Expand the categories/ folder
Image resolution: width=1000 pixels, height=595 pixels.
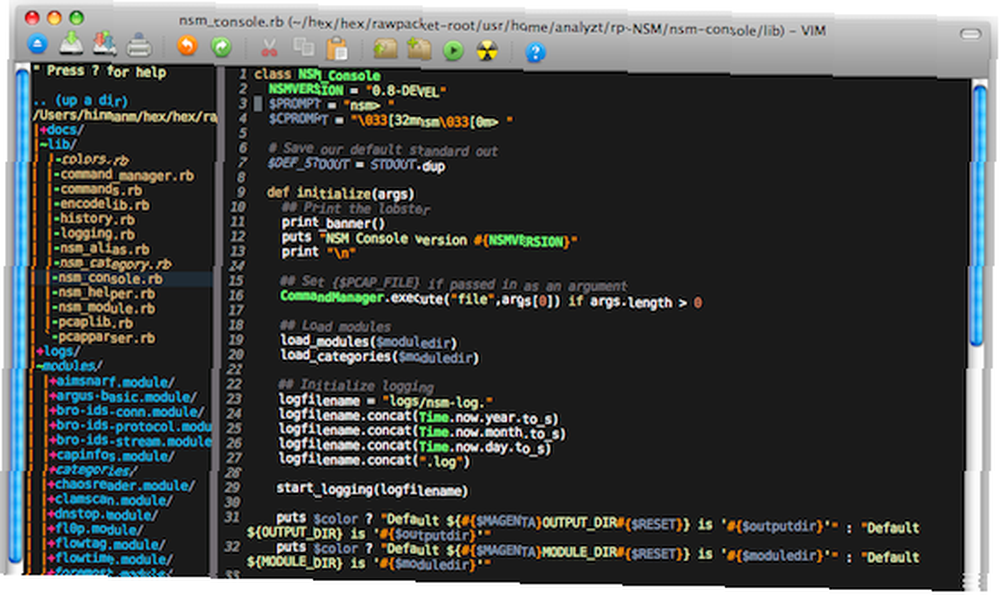coord(93,471)
